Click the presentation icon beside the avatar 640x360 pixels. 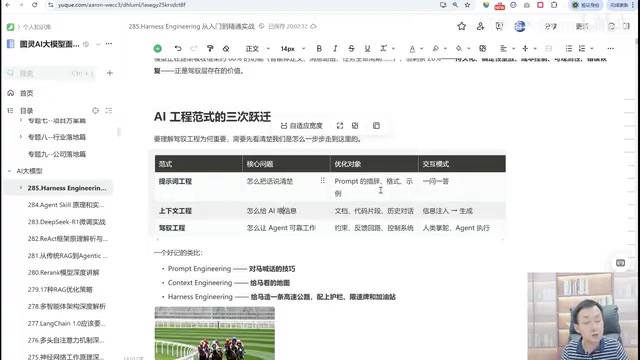(499, 27)
